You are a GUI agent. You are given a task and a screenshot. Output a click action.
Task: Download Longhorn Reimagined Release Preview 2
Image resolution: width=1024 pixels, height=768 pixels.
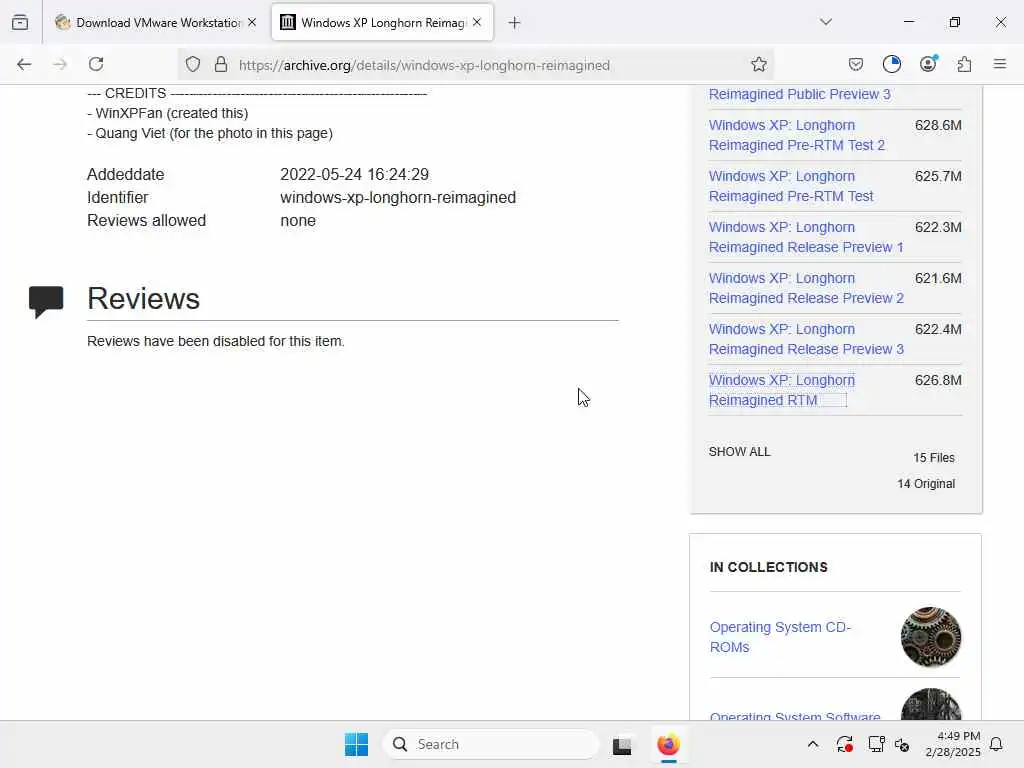pos(806,288)
